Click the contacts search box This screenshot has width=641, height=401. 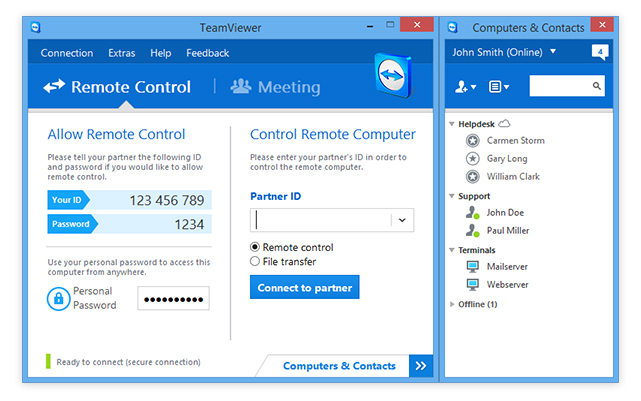[x=567, y=86]
